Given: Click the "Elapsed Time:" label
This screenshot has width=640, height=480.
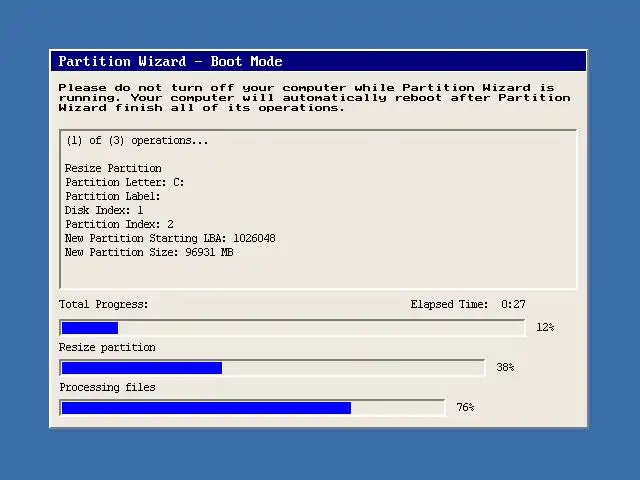Looking at the screenshot, I should tap(449, 304).
